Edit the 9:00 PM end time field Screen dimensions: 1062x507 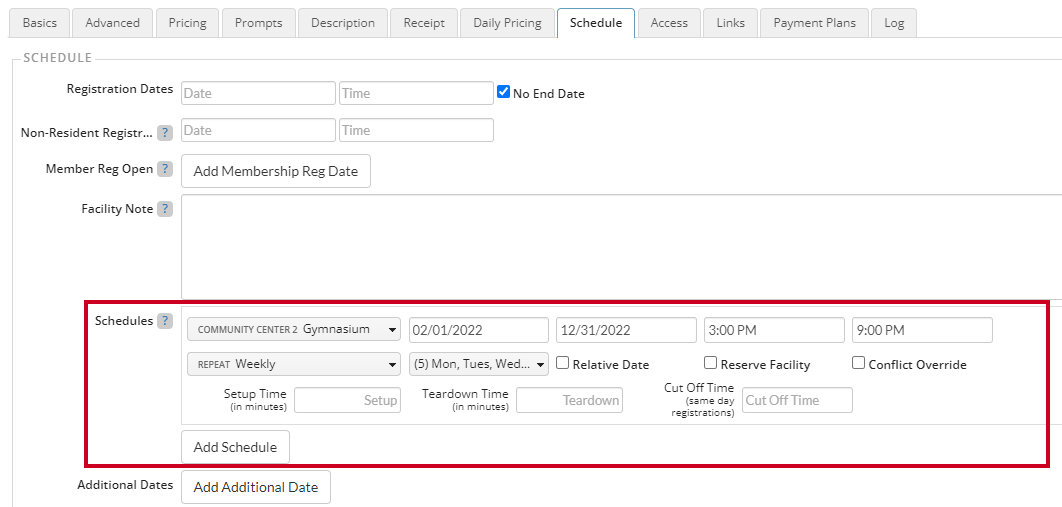click(922, 330)
